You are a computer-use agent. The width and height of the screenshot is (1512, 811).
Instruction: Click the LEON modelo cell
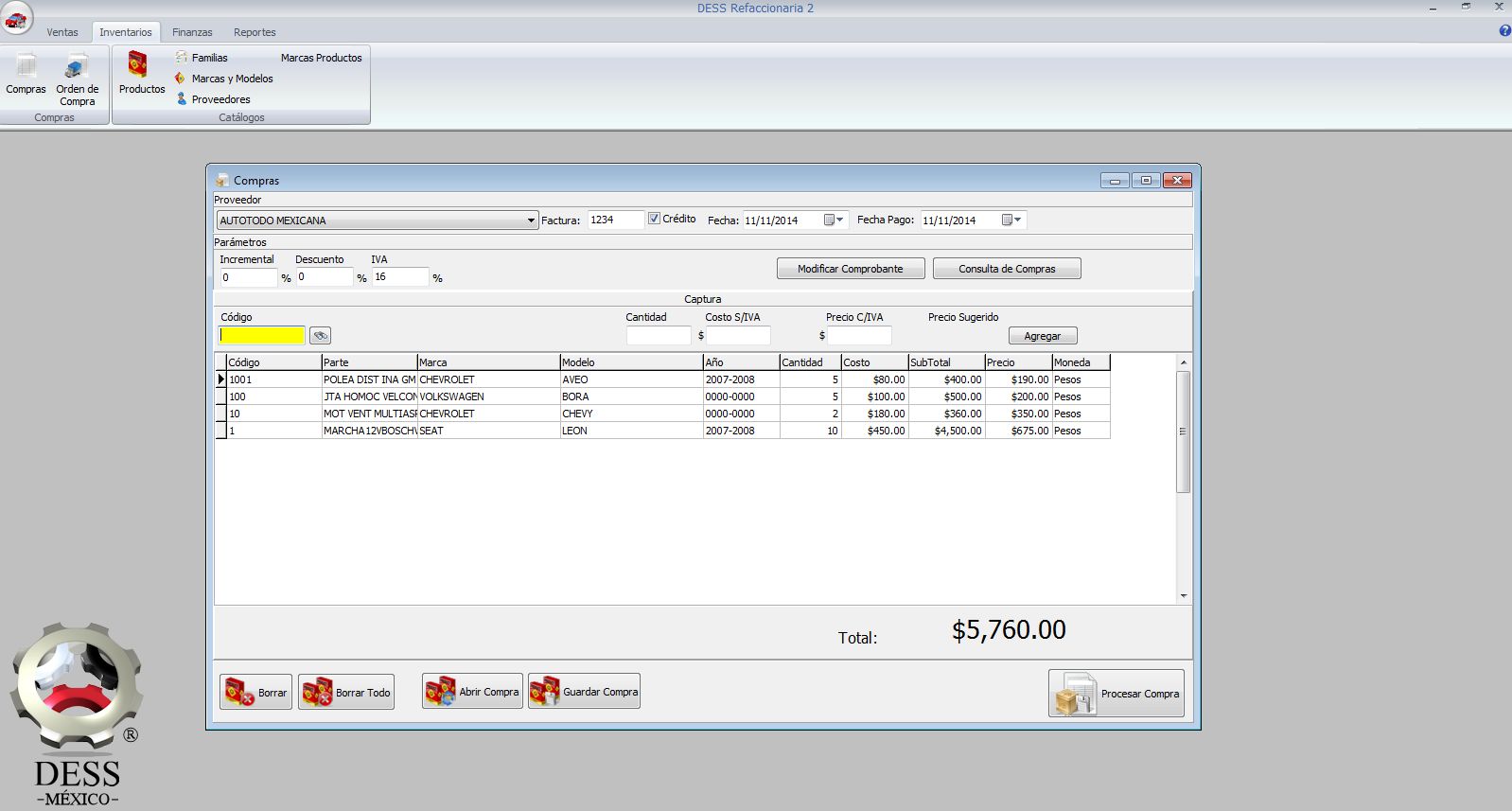point(631,431)
